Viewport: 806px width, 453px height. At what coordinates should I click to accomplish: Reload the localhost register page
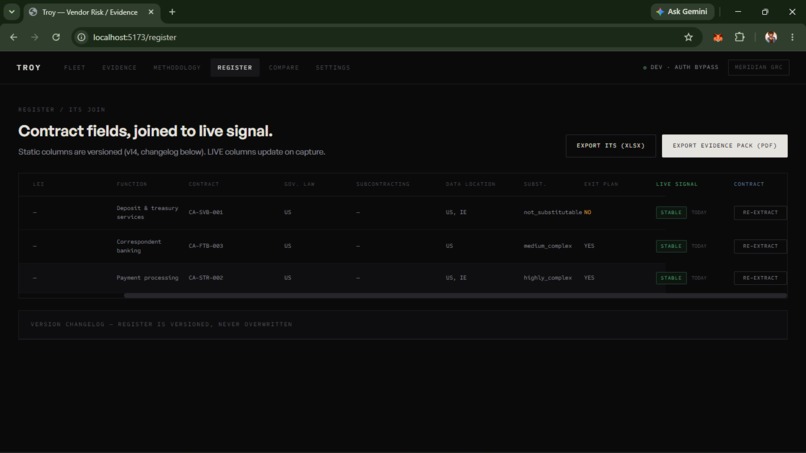tap(56, 37)
